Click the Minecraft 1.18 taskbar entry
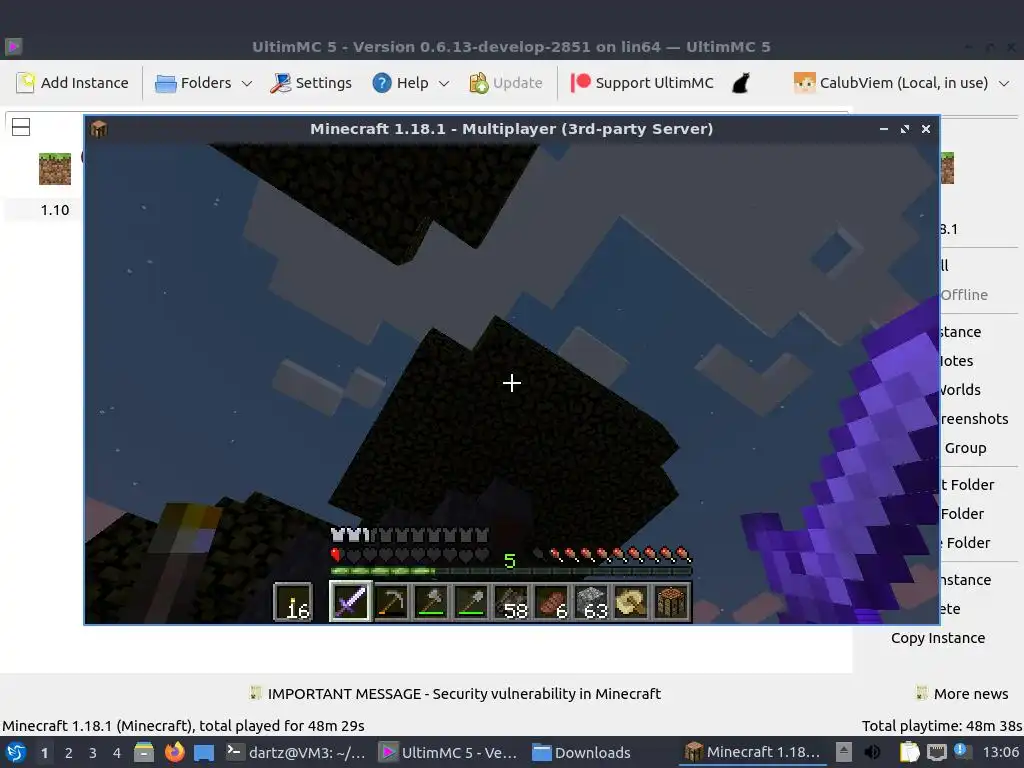This screenshot has height=768, width=1024. 752,752
